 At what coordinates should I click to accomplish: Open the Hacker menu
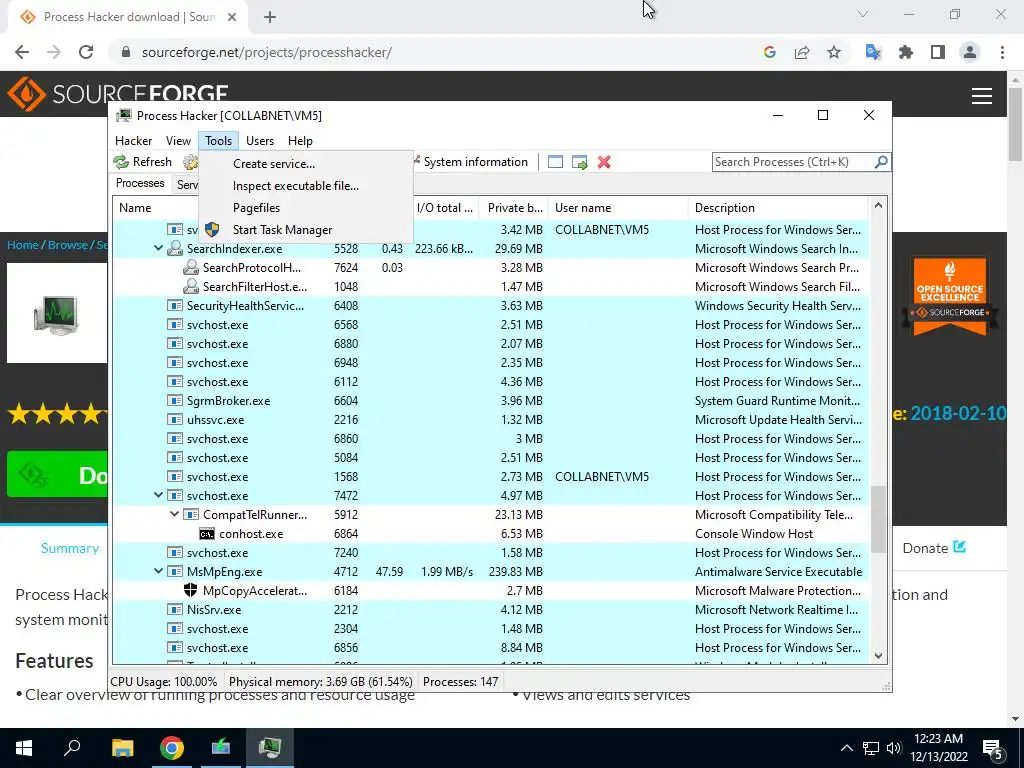pos(133,140)
